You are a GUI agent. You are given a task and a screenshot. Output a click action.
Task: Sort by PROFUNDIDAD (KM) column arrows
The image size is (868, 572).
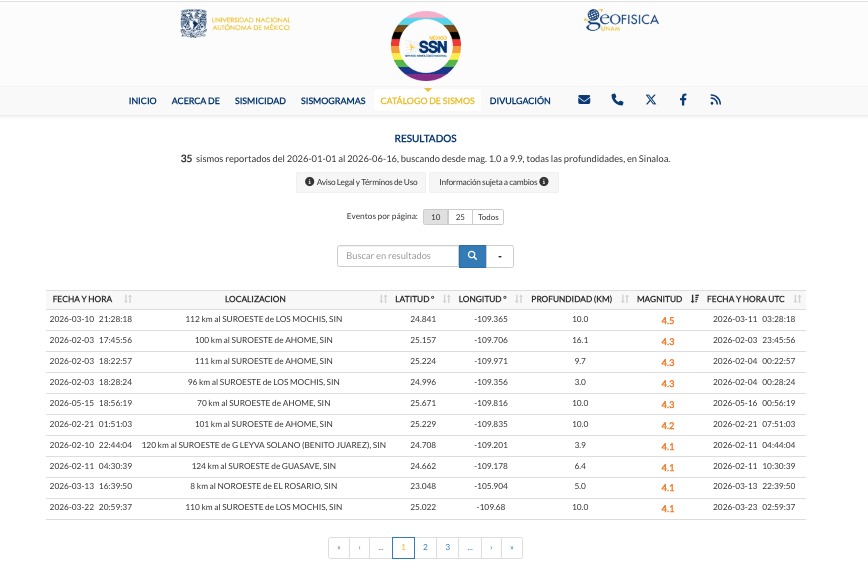624,299
